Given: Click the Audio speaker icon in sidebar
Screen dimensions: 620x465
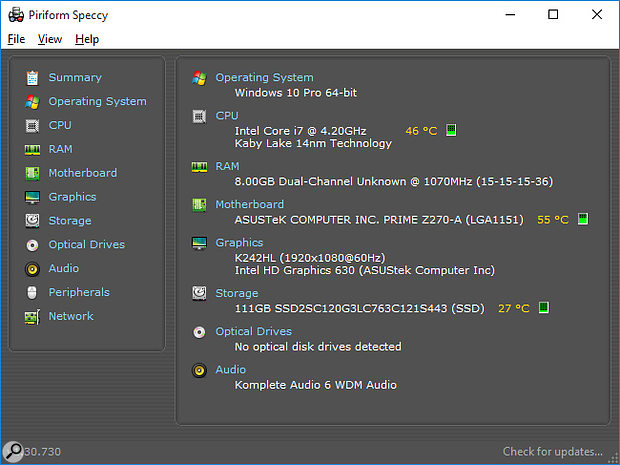Looking at the screenshot, I should 32,269.
